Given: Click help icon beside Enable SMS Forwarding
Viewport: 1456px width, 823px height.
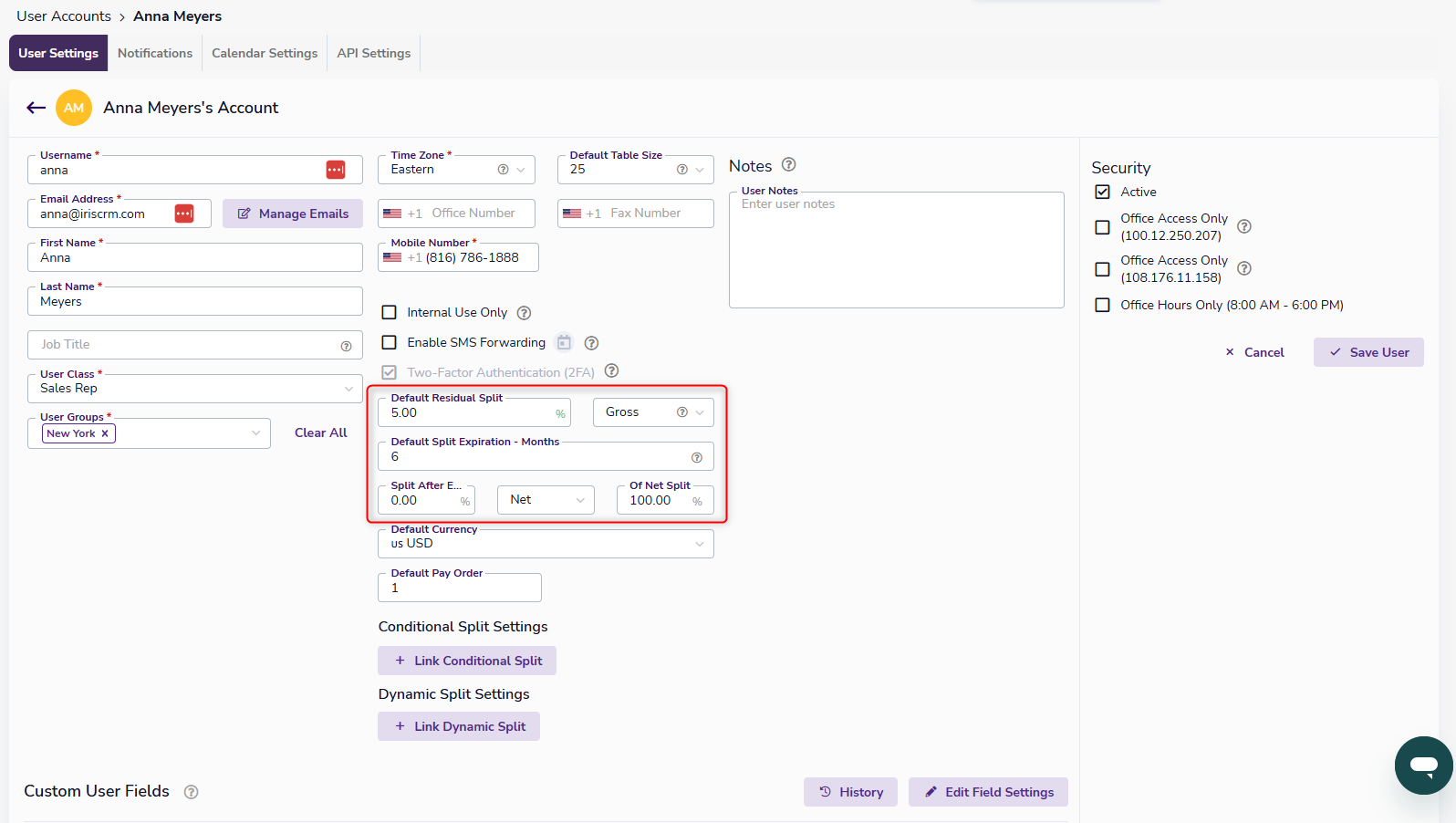Looking at the screenshot, I should pos(591,343).
